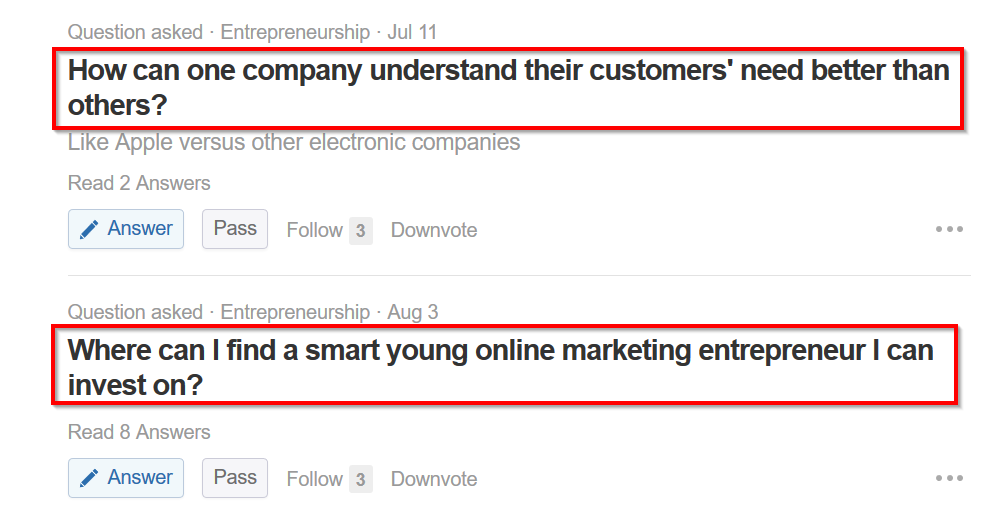Screen dimensions: 1001x515
Task: Follow the customers' need question
Action: tap(314, 230)
